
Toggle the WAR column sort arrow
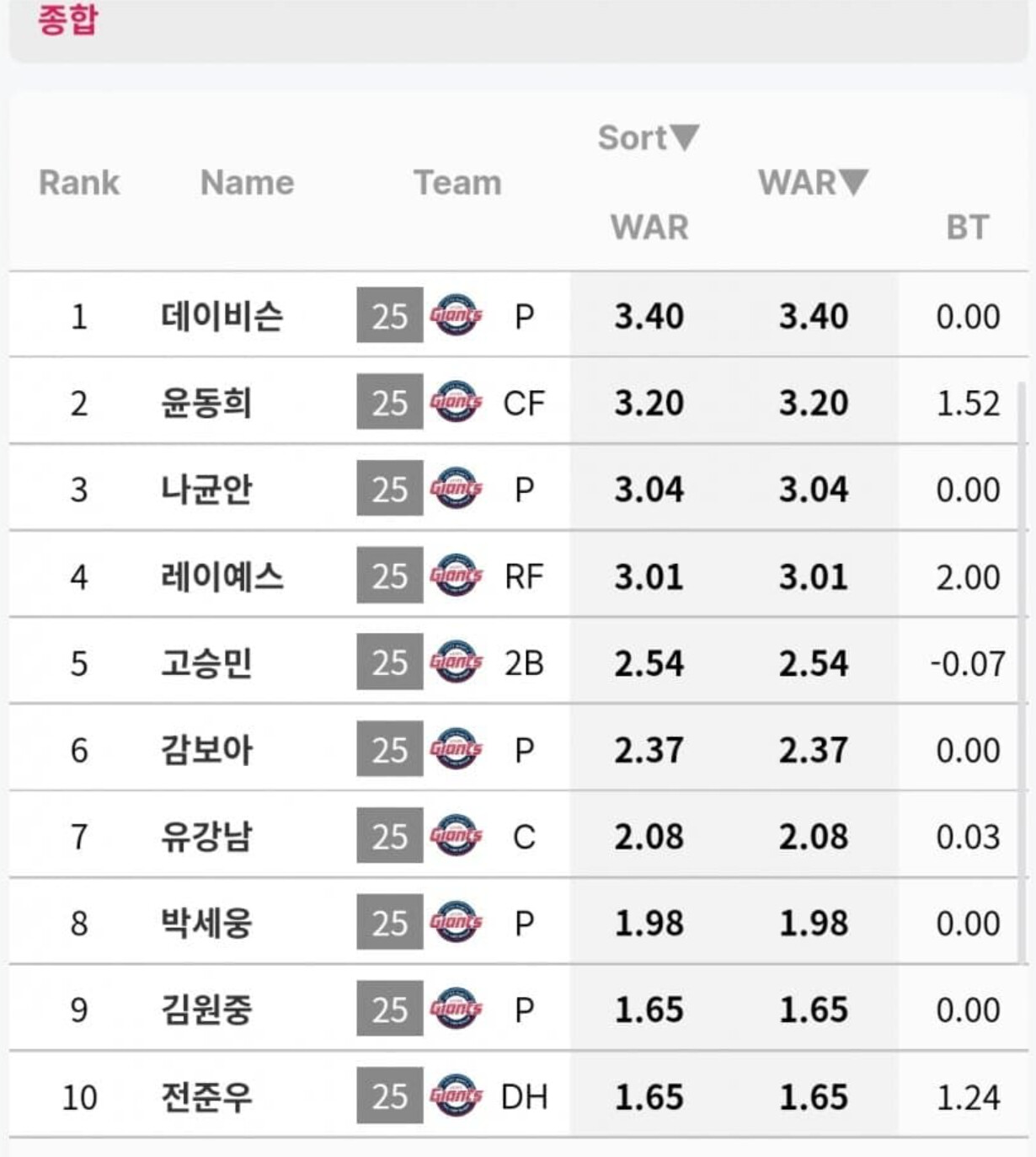853,182
